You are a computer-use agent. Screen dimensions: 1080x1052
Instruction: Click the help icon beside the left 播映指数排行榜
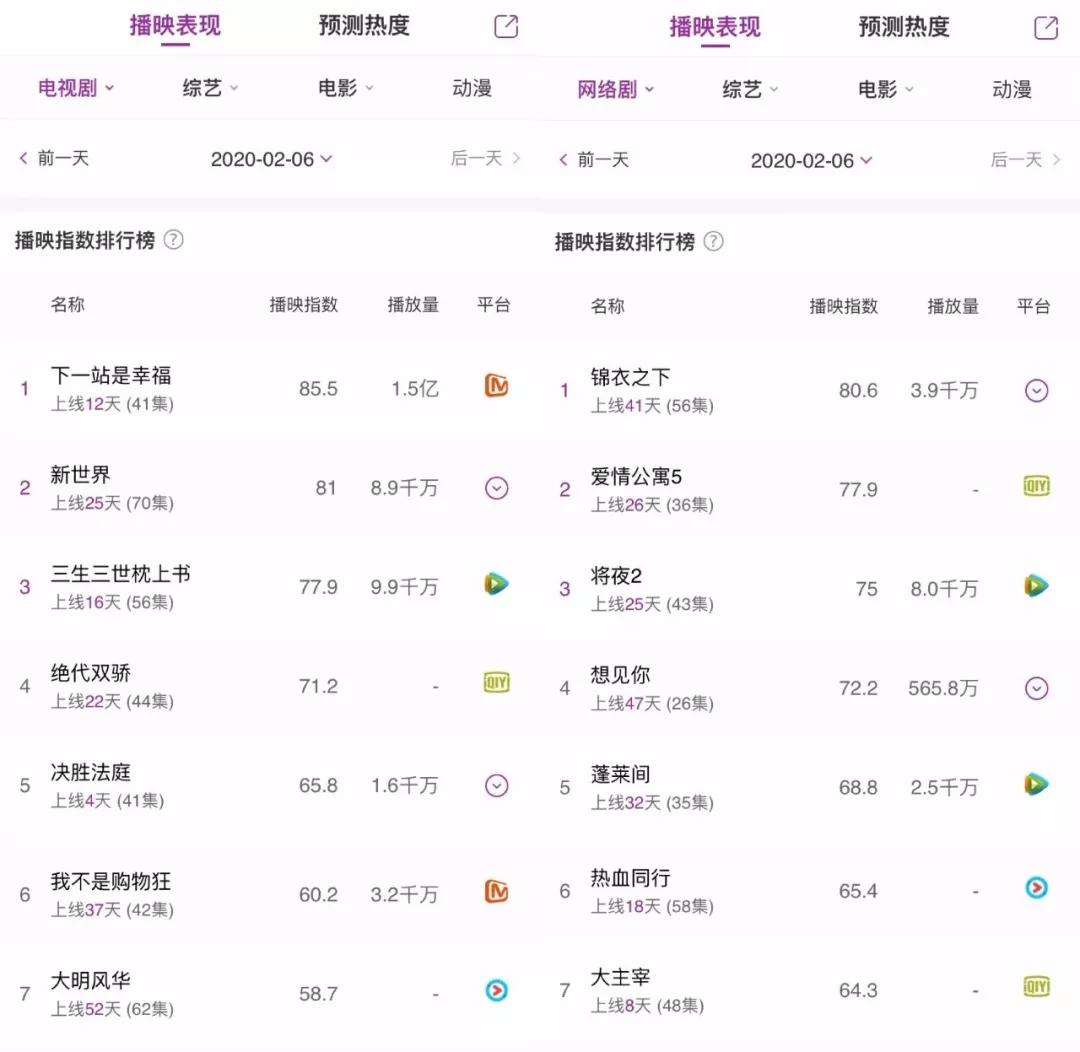pos(173,240)
